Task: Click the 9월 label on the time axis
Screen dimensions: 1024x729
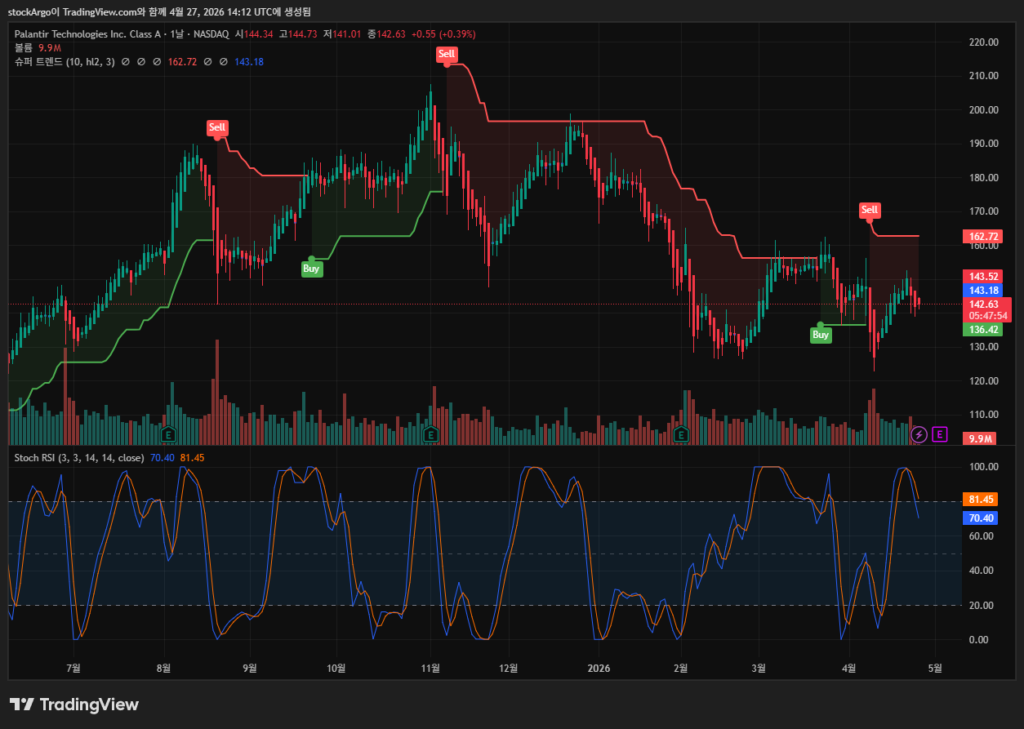Action: [249, 668]
